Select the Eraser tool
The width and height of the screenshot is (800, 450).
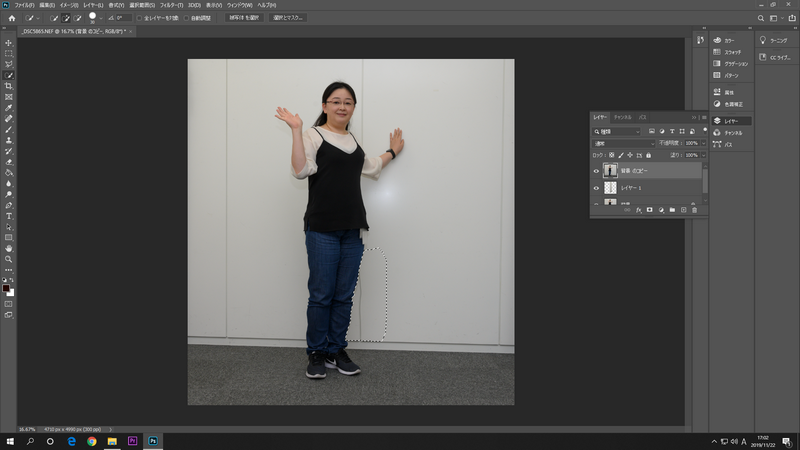click(x=9, y=162)
